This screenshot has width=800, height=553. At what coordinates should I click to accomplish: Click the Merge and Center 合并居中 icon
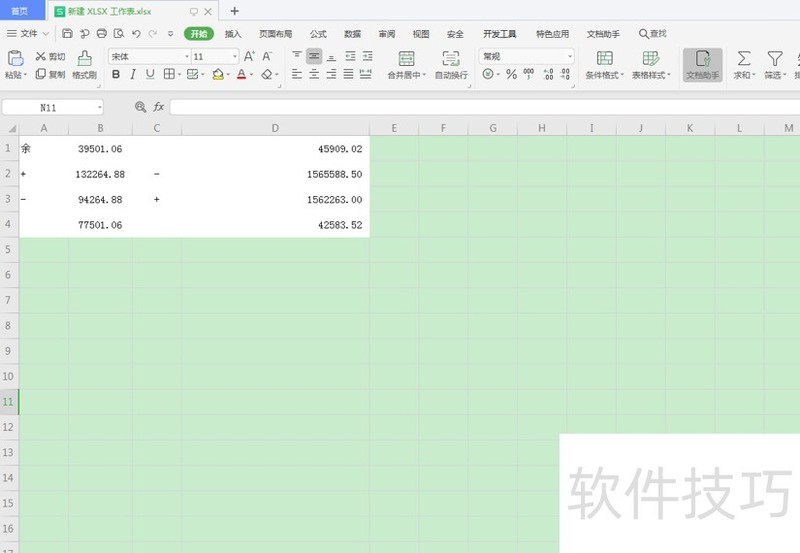pos(406,58)
